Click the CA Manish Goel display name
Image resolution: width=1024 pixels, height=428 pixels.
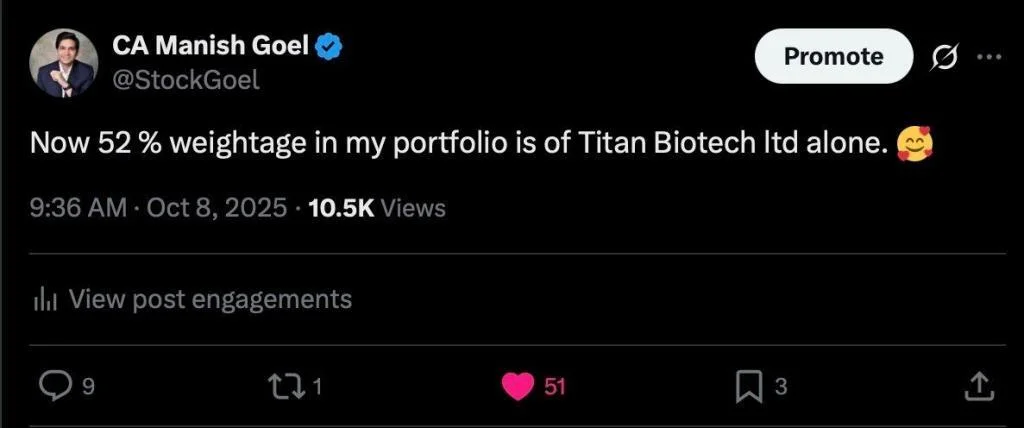point(209,45)
